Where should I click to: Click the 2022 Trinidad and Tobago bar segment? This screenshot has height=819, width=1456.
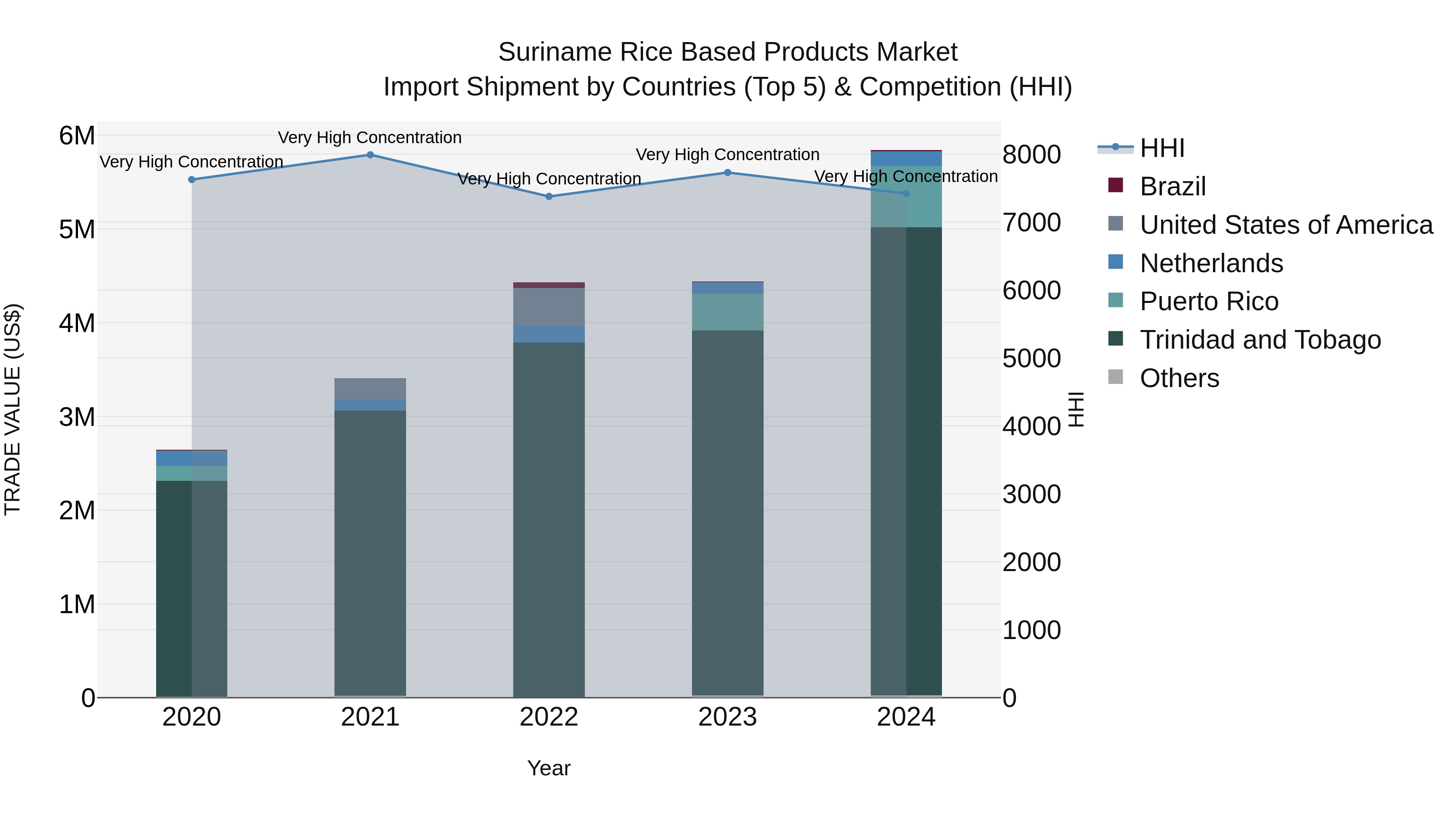pyautogui.click(x=549, y=519)
